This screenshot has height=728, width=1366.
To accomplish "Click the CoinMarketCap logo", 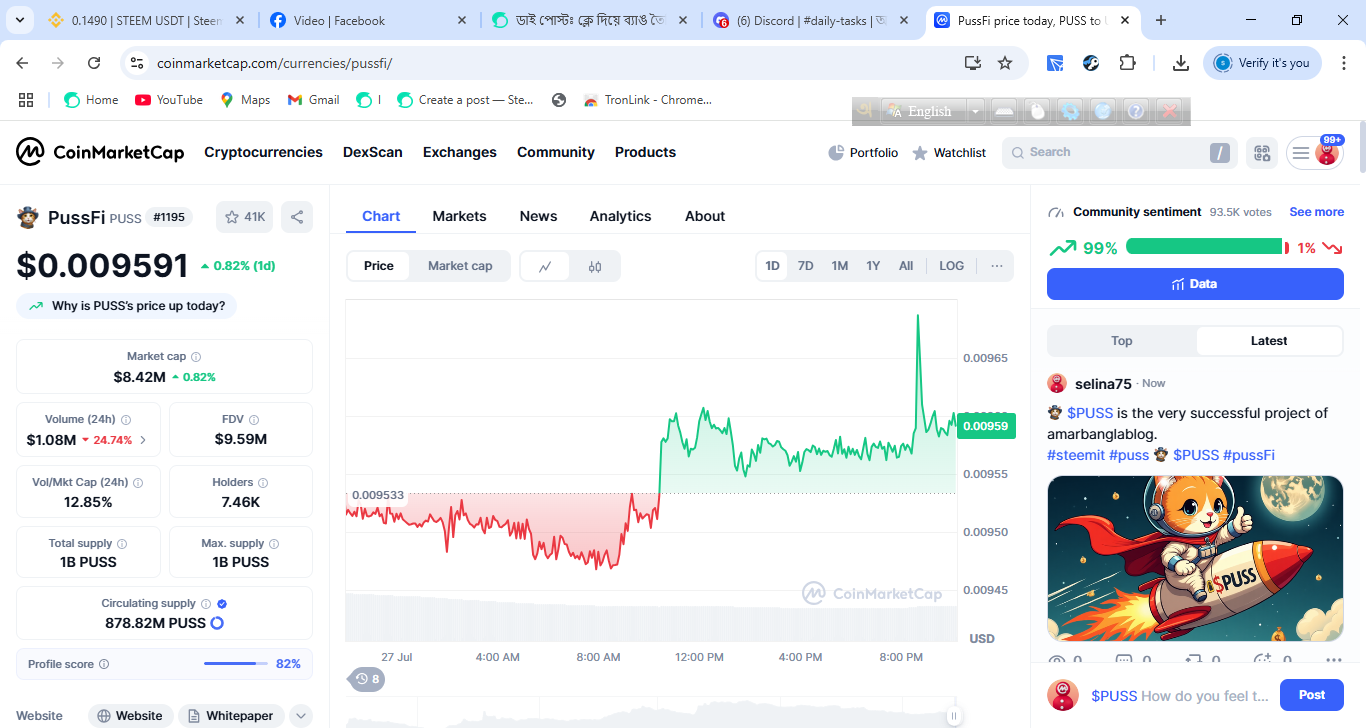I will point(100,152).
